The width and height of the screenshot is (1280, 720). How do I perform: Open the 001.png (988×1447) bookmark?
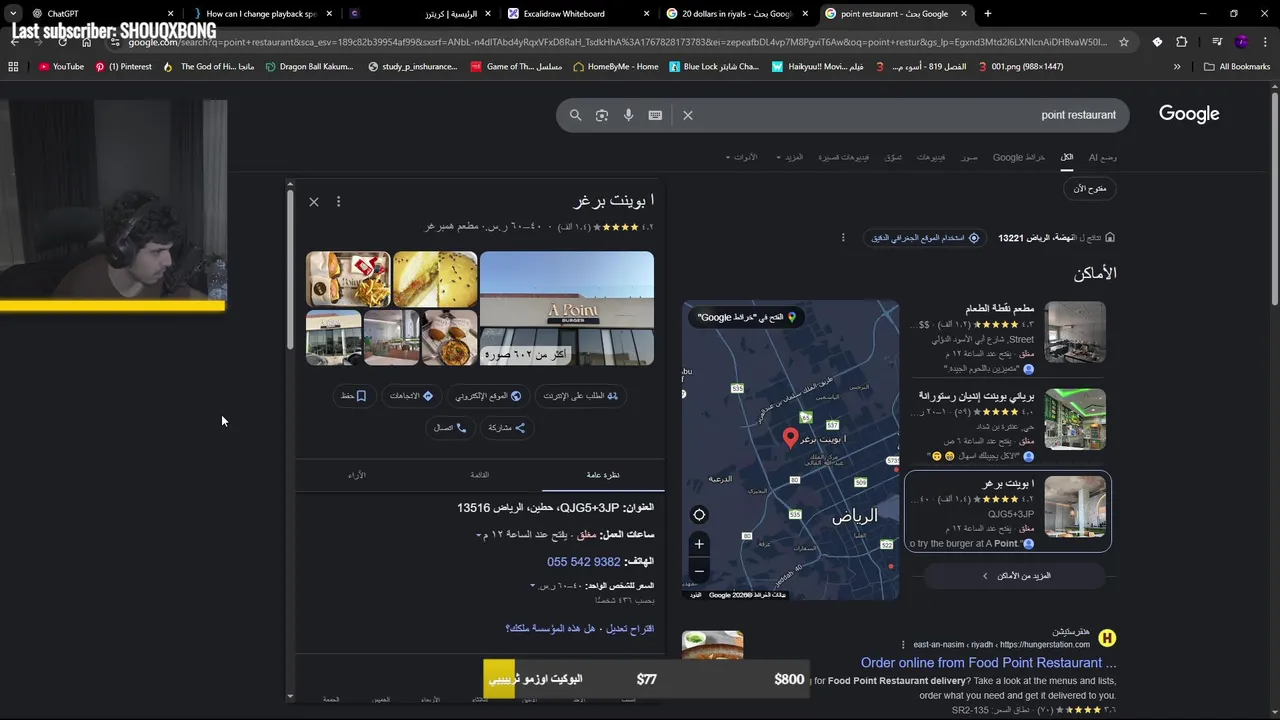[x=1020, y=67]
